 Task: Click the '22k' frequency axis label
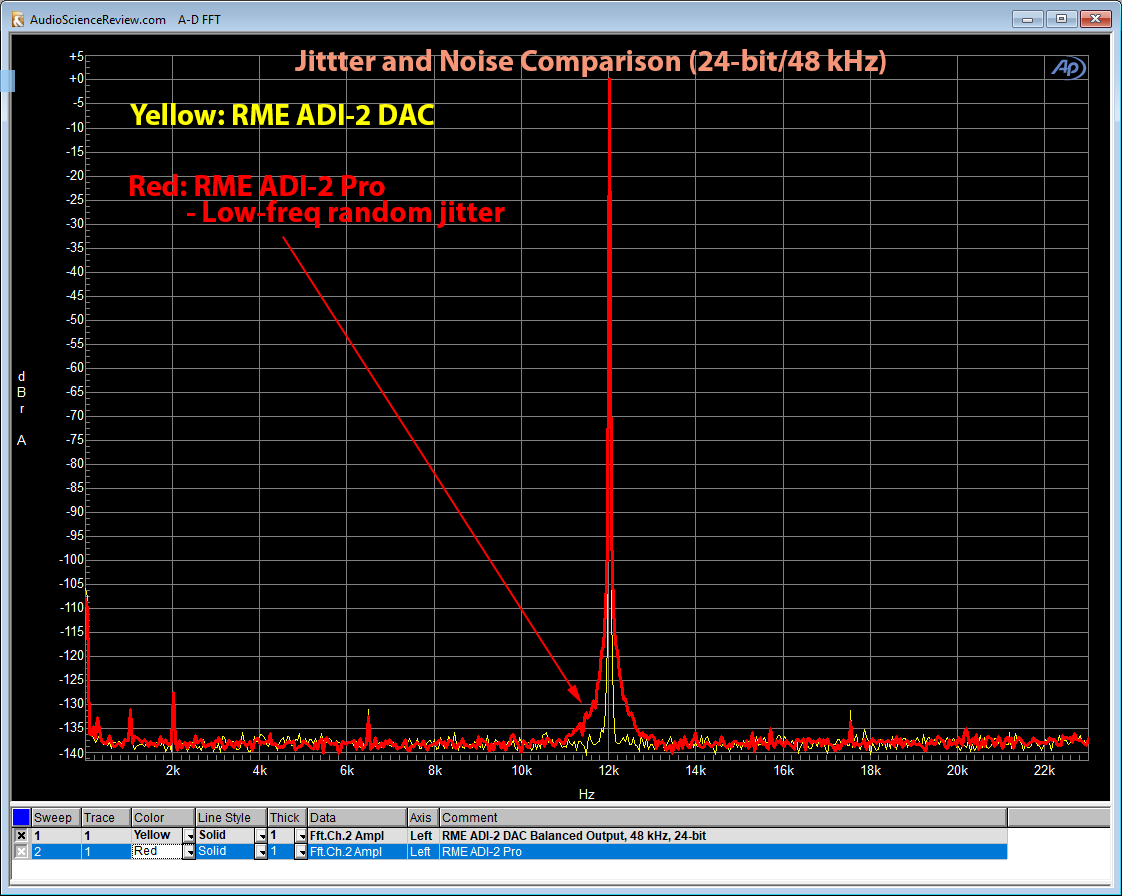click(x=1045, y=771)
